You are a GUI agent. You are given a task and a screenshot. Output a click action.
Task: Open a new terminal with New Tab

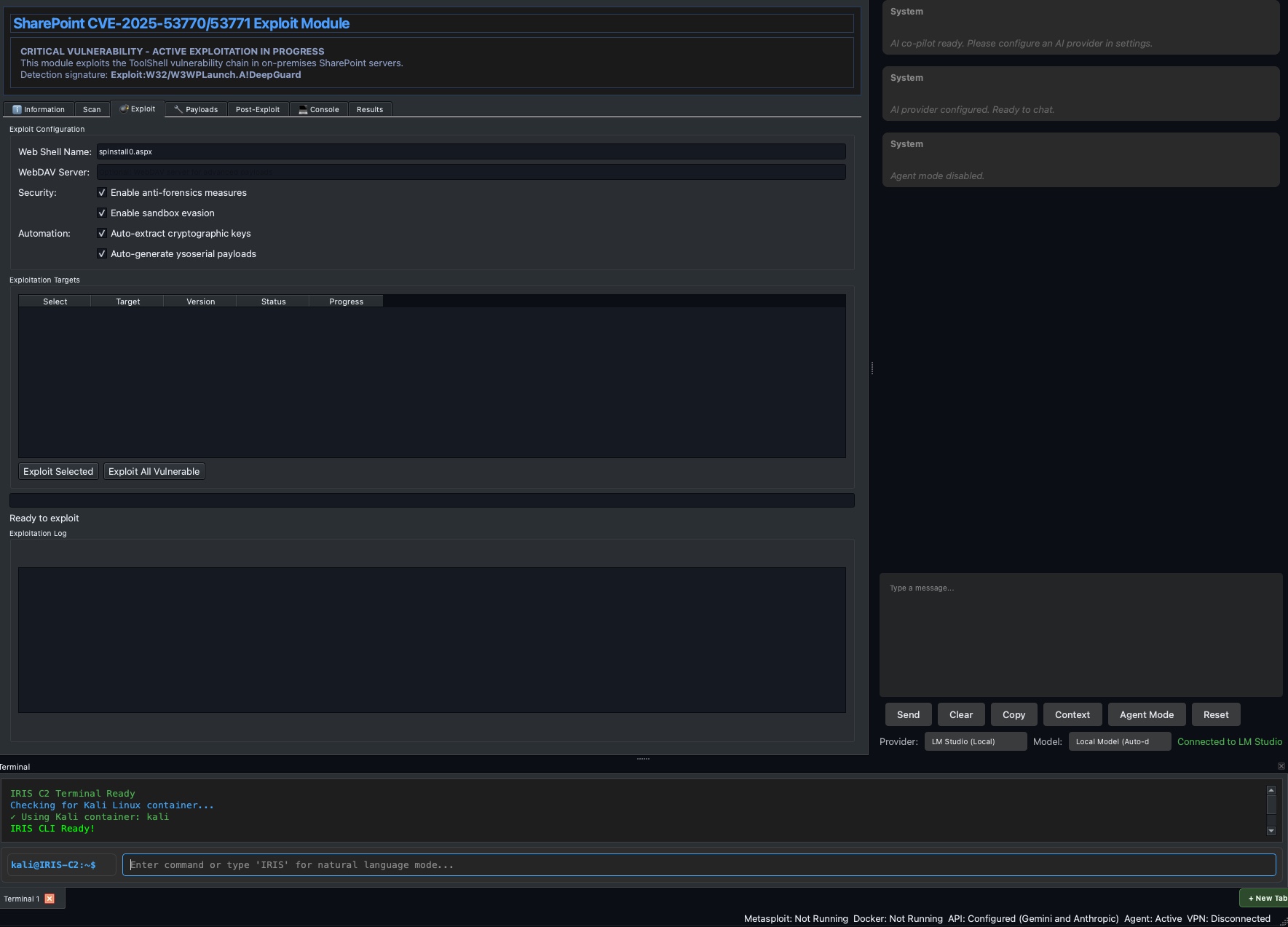coord(1265,898)
